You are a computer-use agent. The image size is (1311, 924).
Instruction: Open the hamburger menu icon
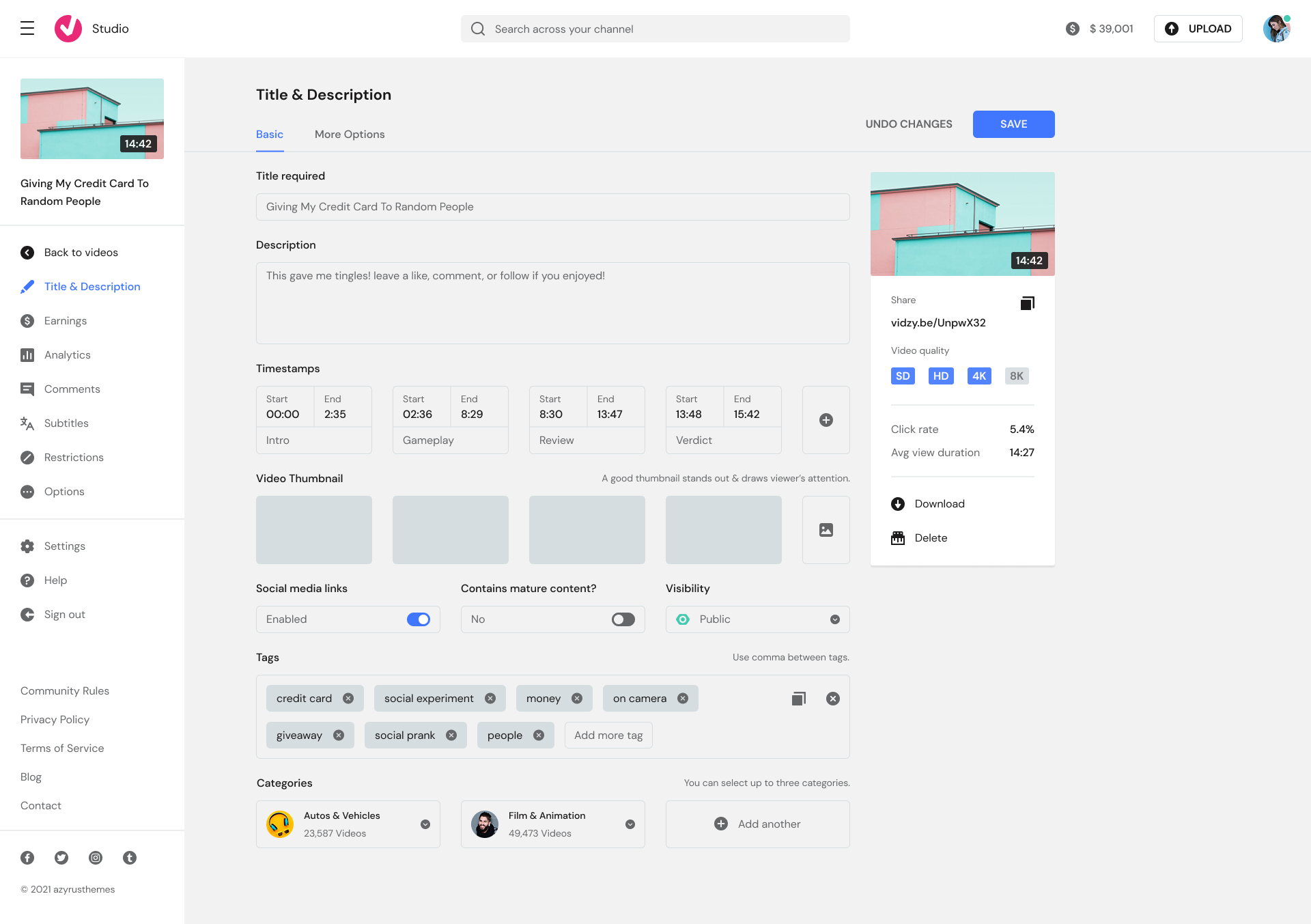pos(27,28)
